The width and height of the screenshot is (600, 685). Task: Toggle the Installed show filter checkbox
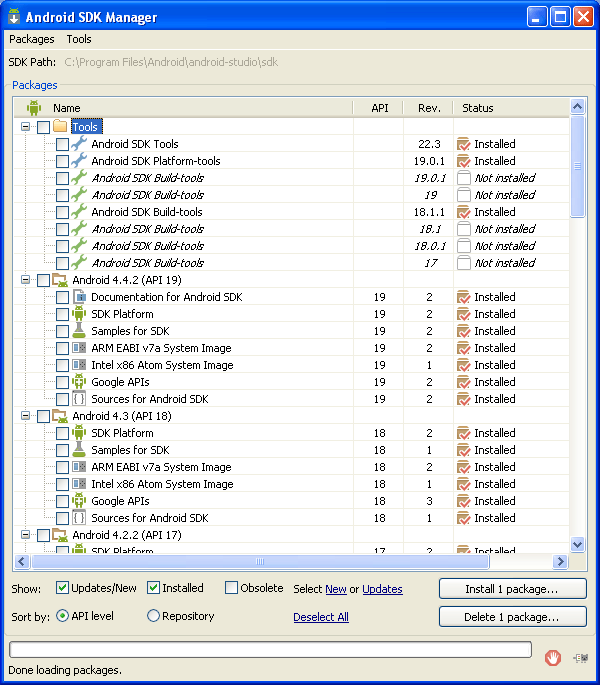pyautogui.click(x=153, y=588)
